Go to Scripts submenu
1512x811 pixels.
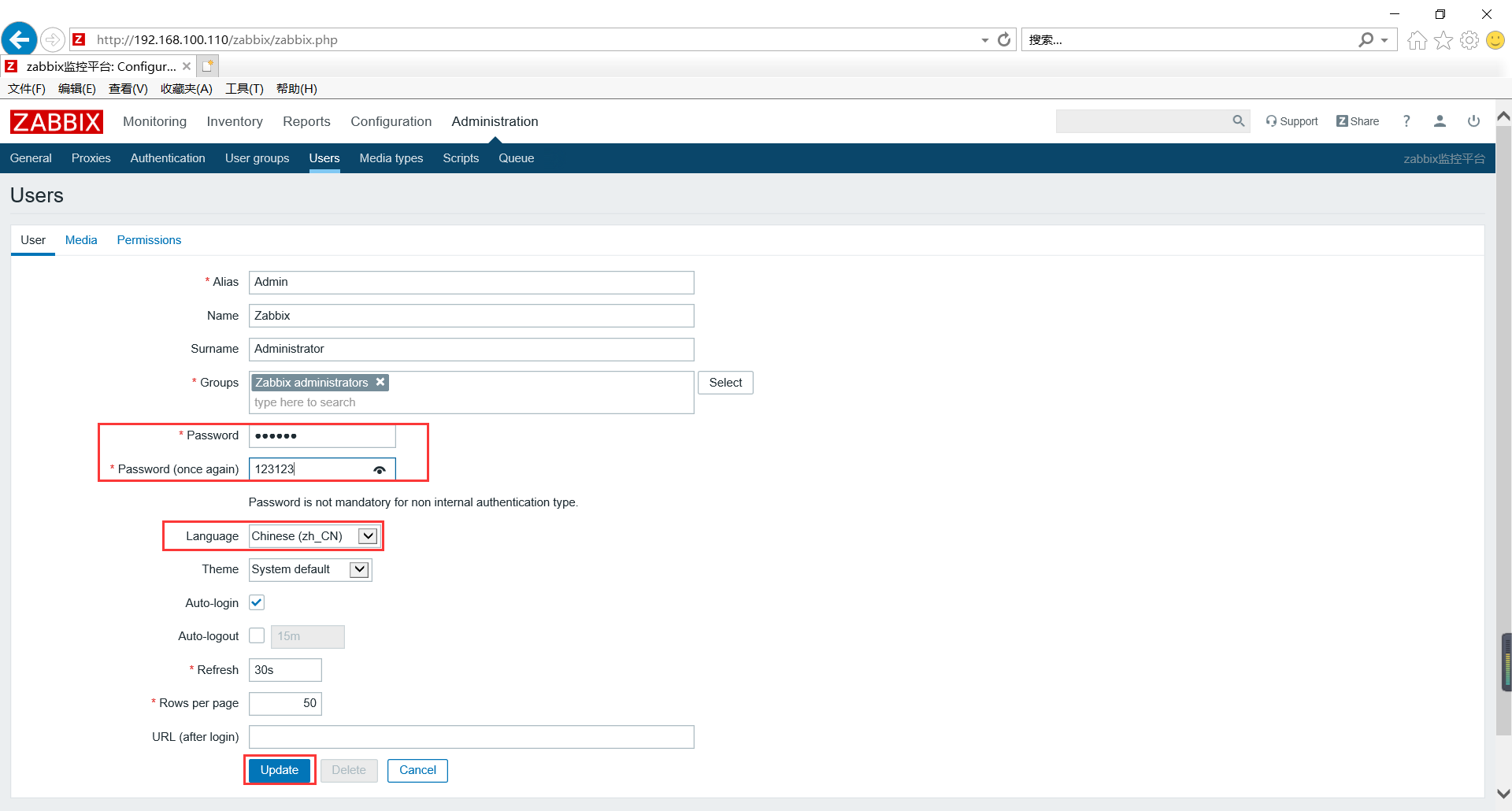461,158
